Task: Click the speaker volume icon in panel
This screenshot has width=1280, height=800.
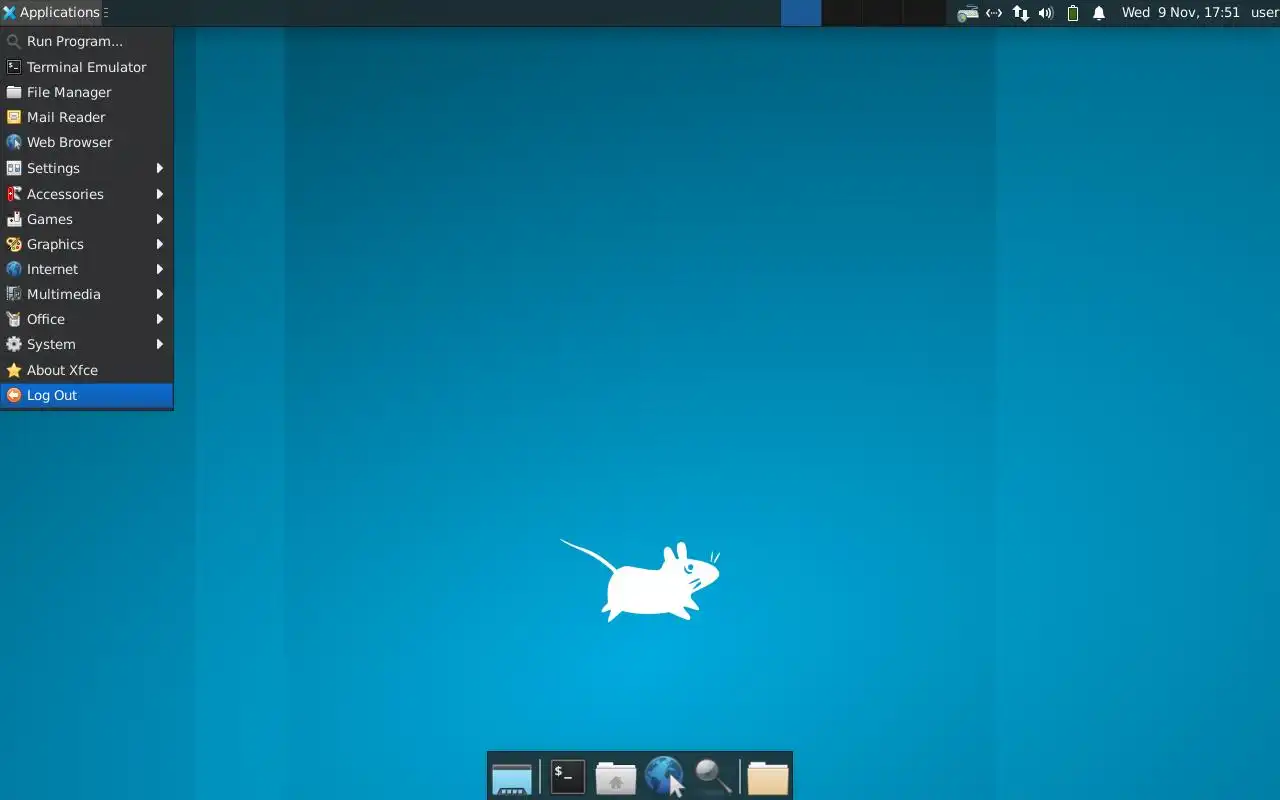Action: tap(1046, 13)
